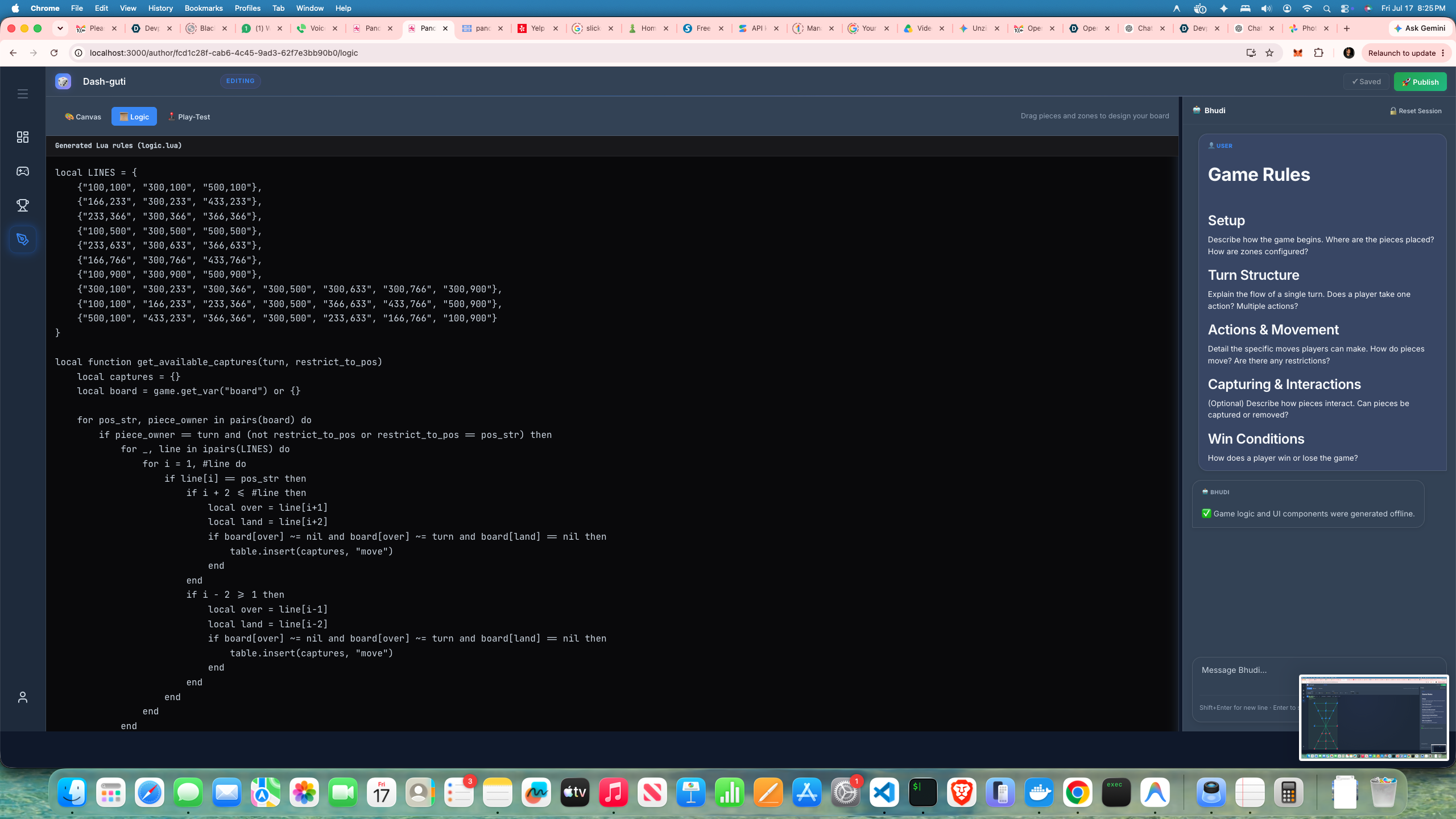Select the author pen tool sidebar icon

pos(22,239)
